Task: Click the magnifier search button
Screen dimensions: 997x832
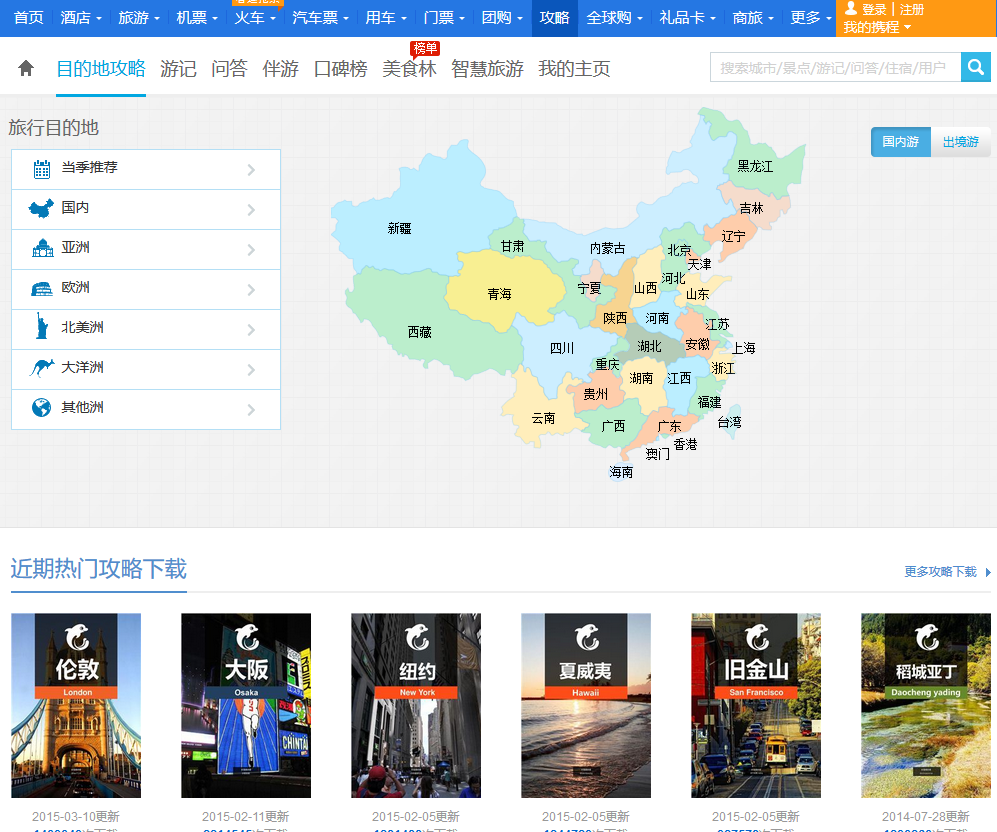Action: point(975,67)
